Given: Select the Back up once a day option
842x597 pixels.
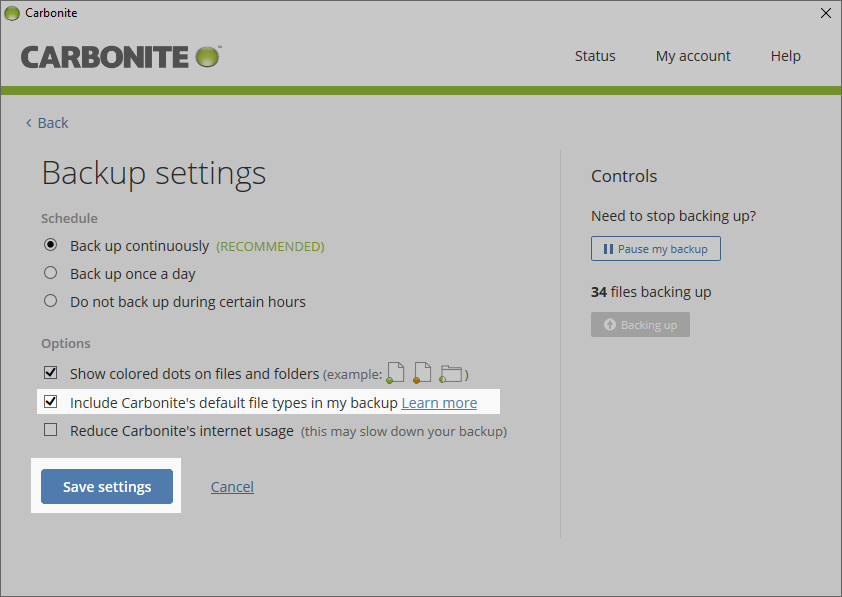Looking at the screenshot, I should (x=50, y=273).
